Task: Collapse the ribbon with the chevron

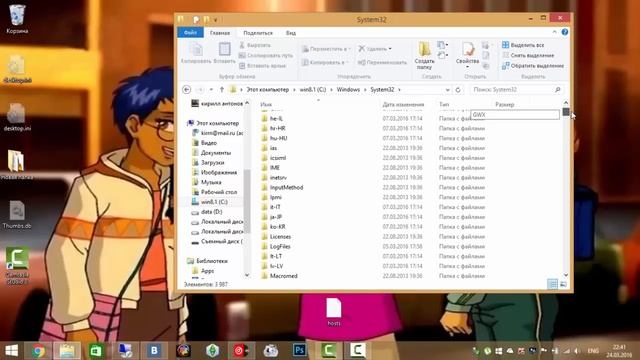Action: (554, 32)
